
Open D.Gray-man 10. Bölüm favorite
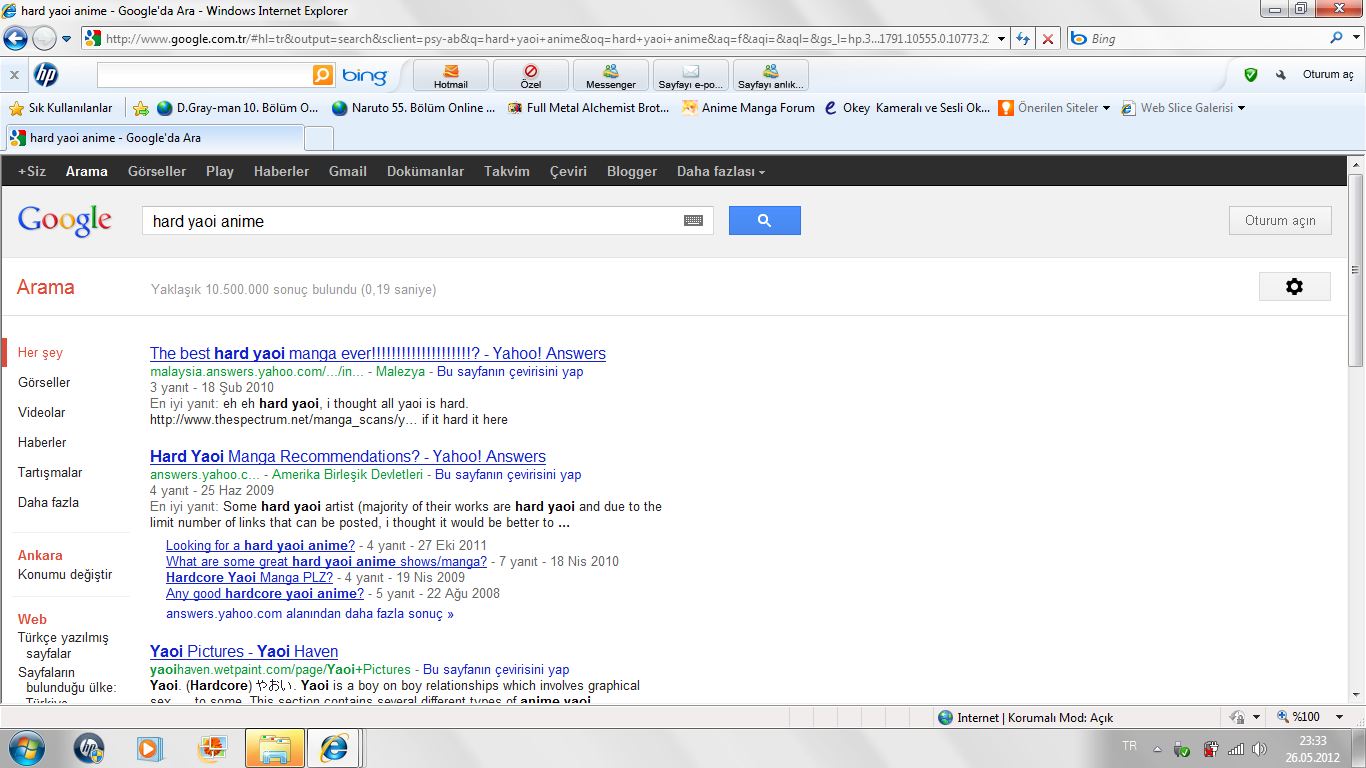(238, 108)
